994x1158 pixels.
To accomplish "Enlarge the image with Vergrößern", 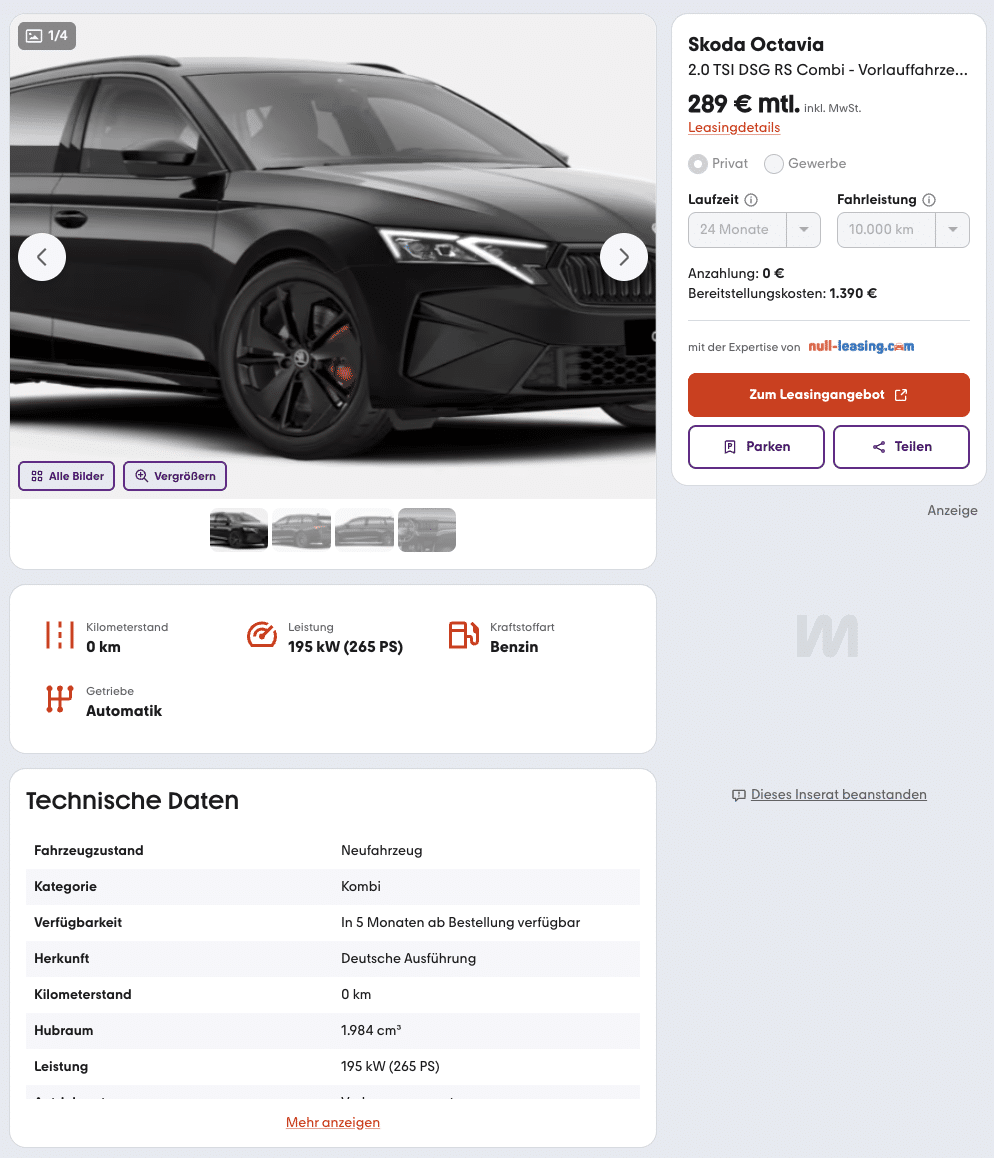I will (x=175, y=476).
